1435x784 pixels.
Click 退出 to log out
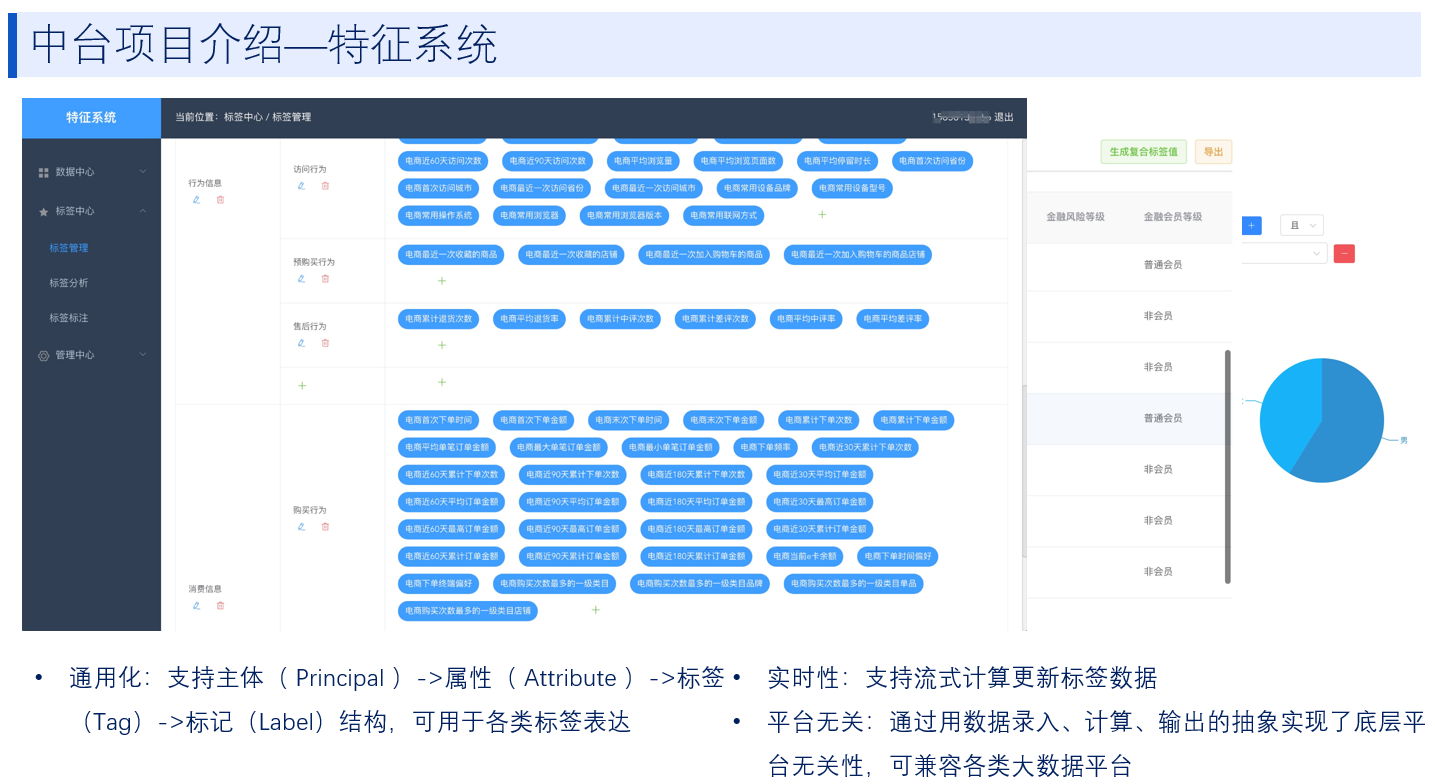point(1003,117)
